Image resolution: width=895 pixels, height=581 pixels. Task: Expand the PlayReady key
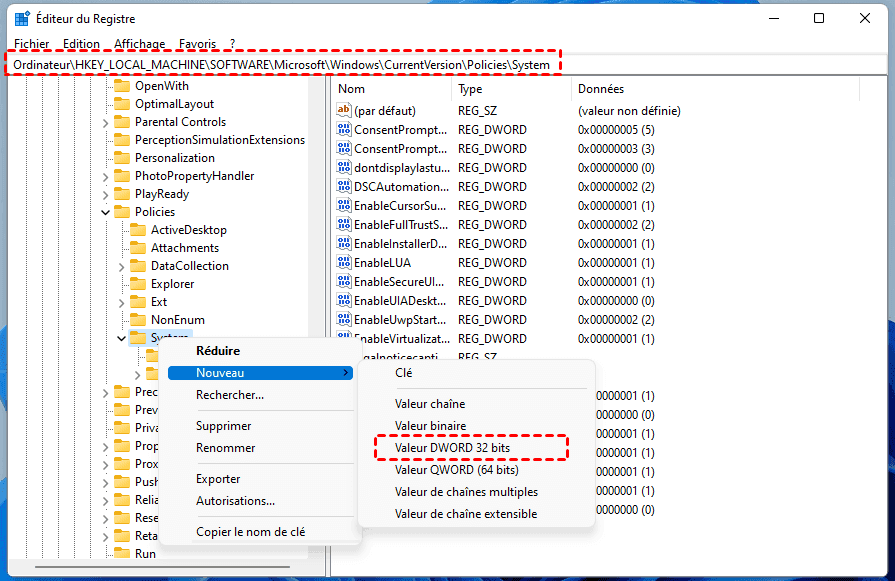click(106, 195)
